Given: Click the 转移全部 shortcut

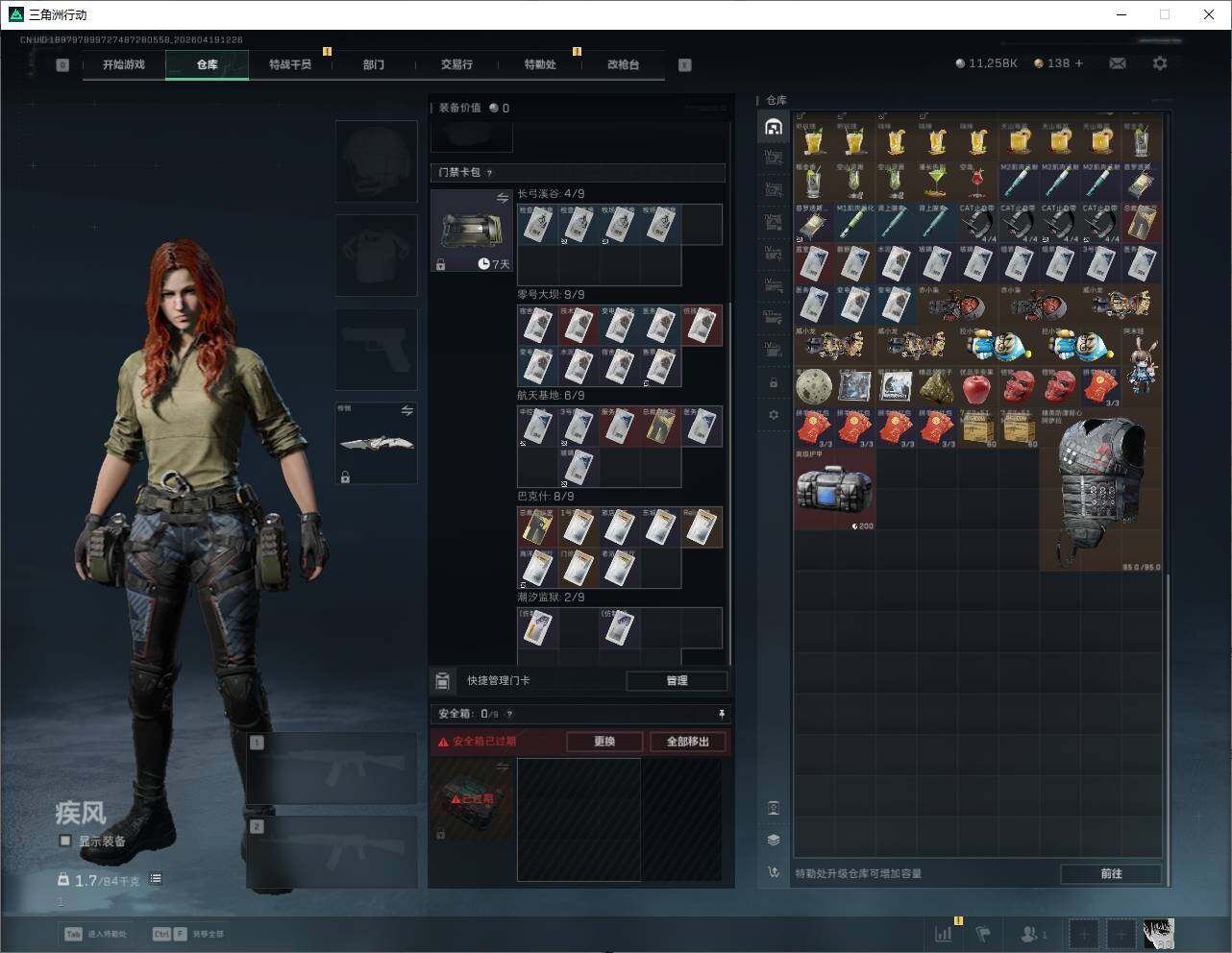Looking at the screenshot, I should point(187,934).
